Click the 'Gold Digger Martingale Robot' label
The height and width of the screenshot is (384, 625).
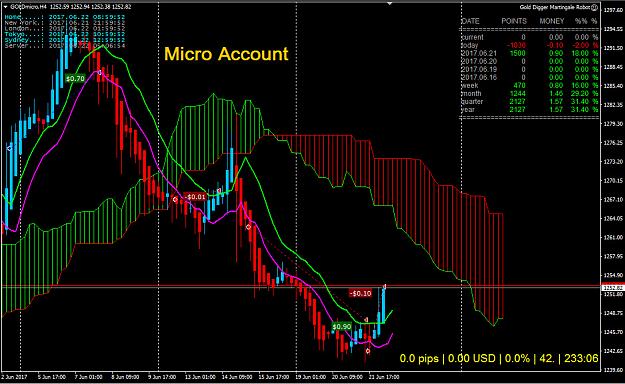554,7
